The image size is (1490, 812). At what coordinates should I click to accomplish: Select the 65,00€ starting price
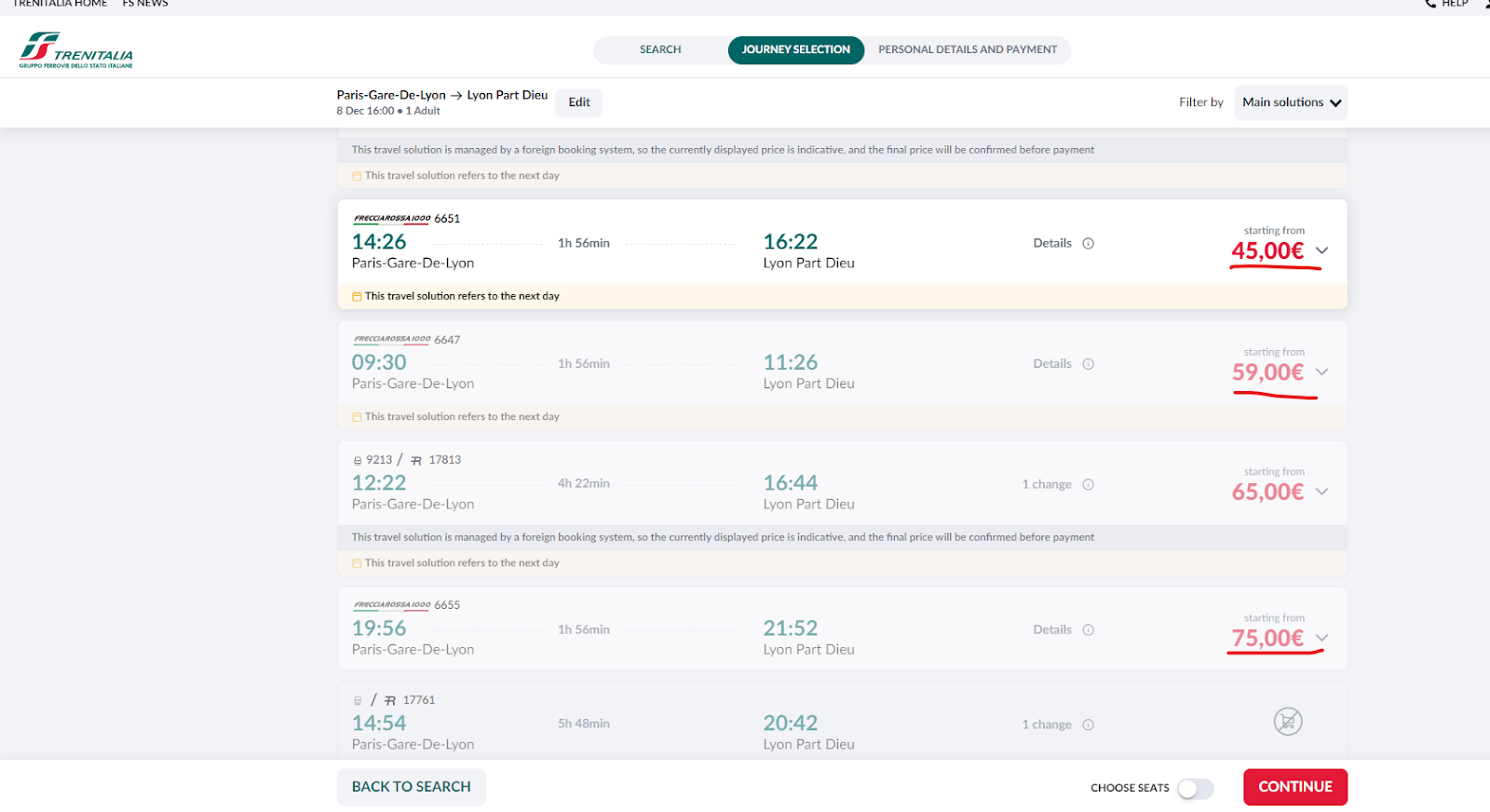[1267, 493]
